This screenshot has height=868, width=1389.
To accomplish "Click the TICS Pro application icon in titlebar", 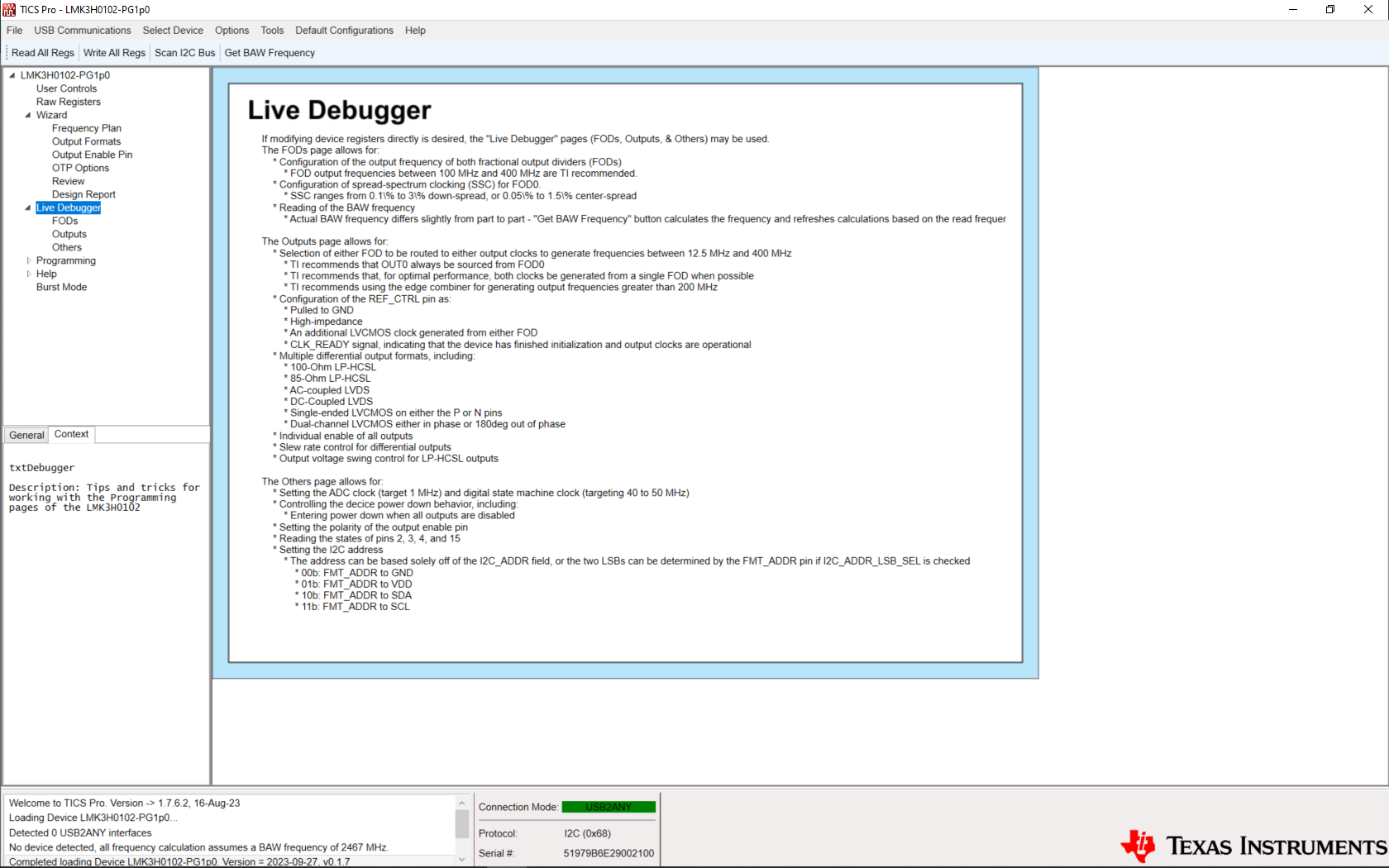I will 8,9.
